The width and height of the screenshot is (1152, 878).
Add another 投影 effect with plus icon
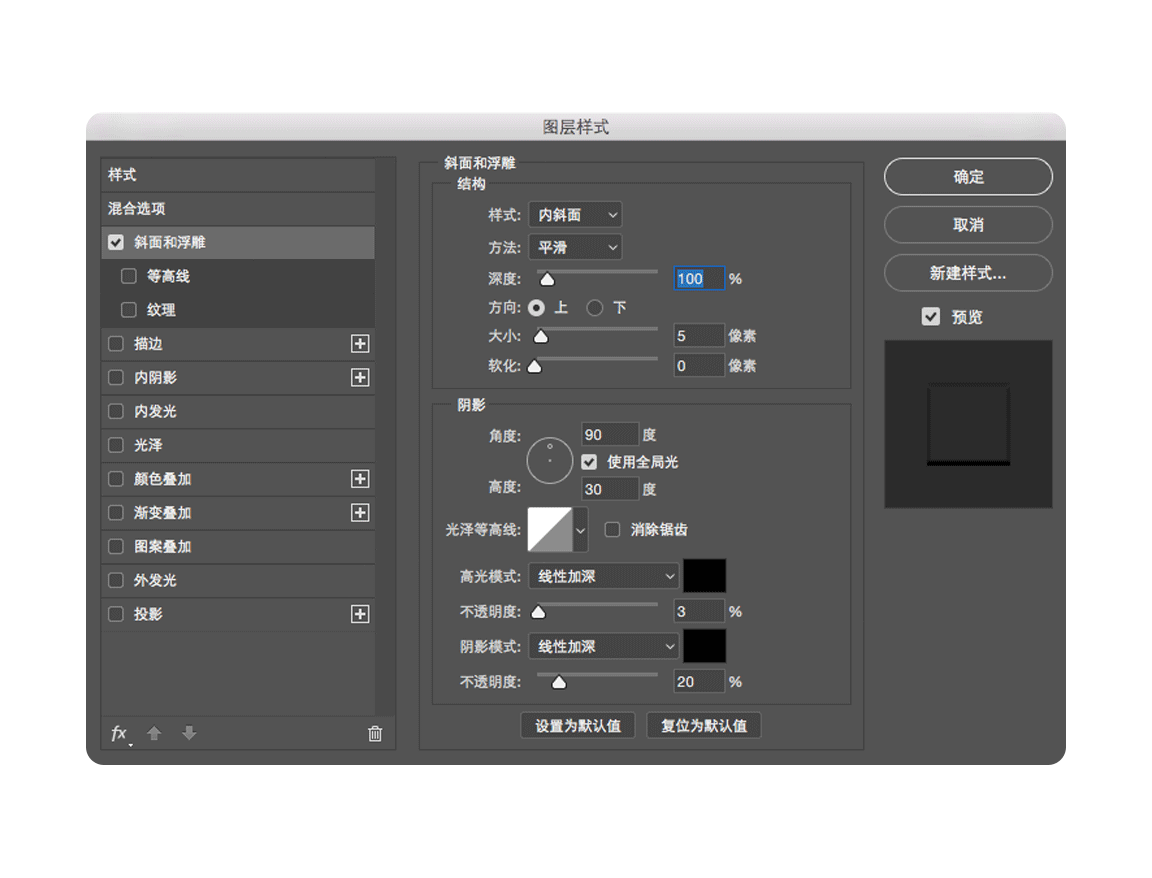(x=360, y=614)
